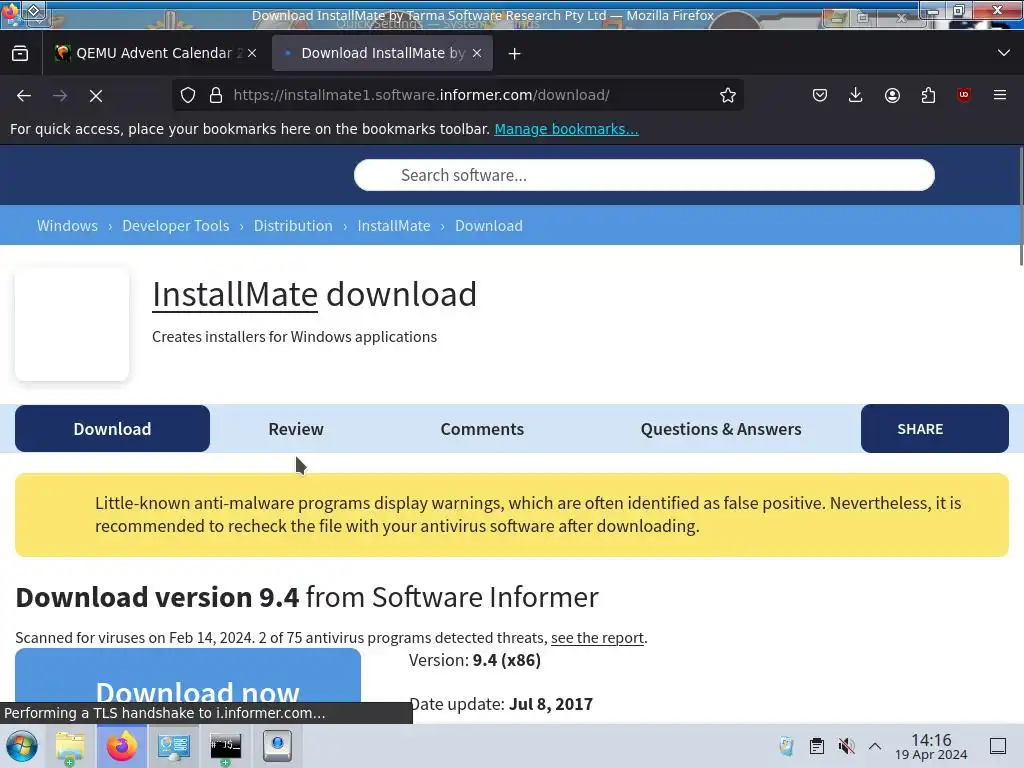Close the QEMU Advent Calendar tab
The width and height of the screenshot is (1024, 768).
(252, 53)
